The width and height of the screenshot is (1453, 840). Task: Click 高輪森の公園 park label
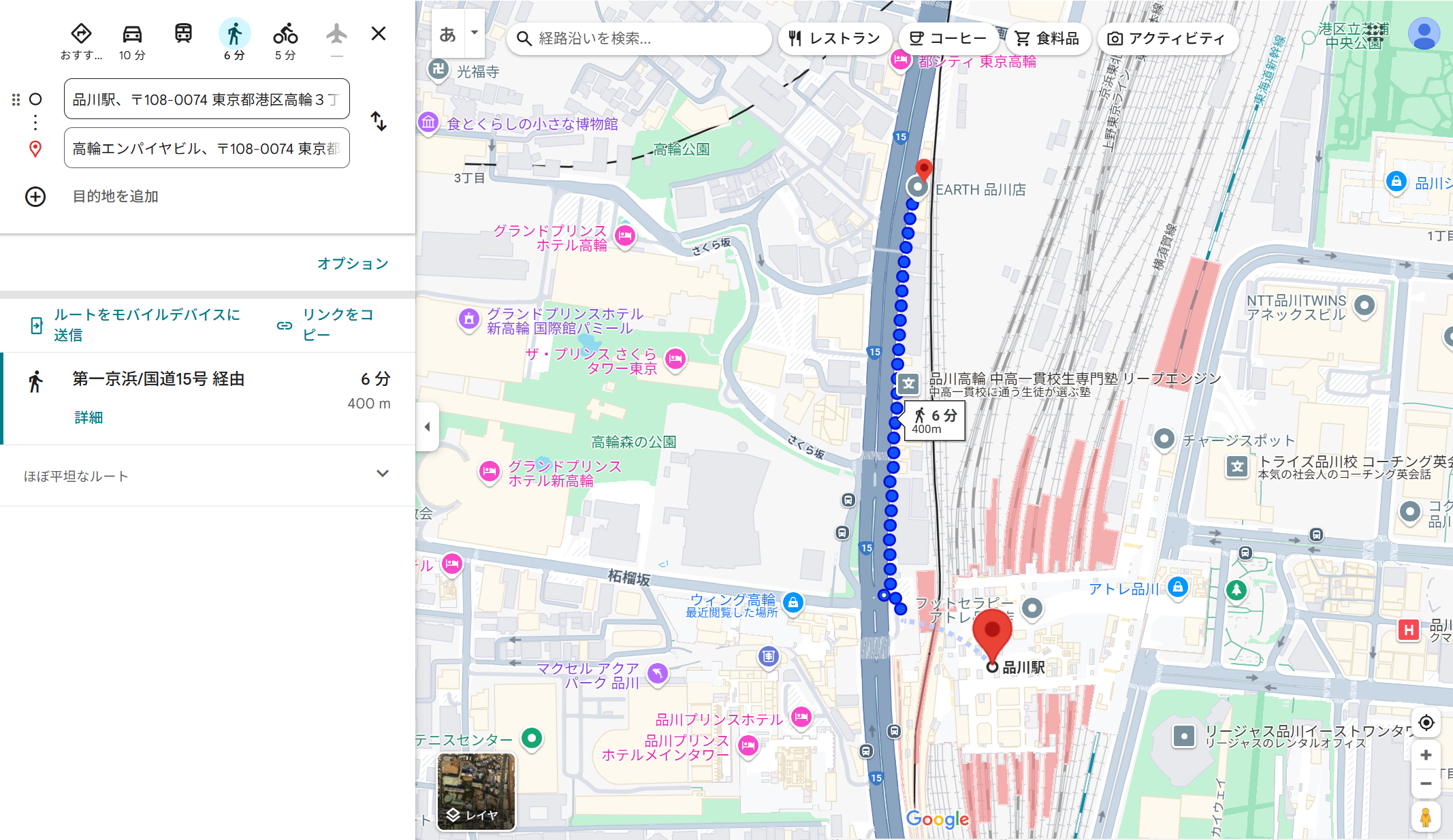point(633,442)
